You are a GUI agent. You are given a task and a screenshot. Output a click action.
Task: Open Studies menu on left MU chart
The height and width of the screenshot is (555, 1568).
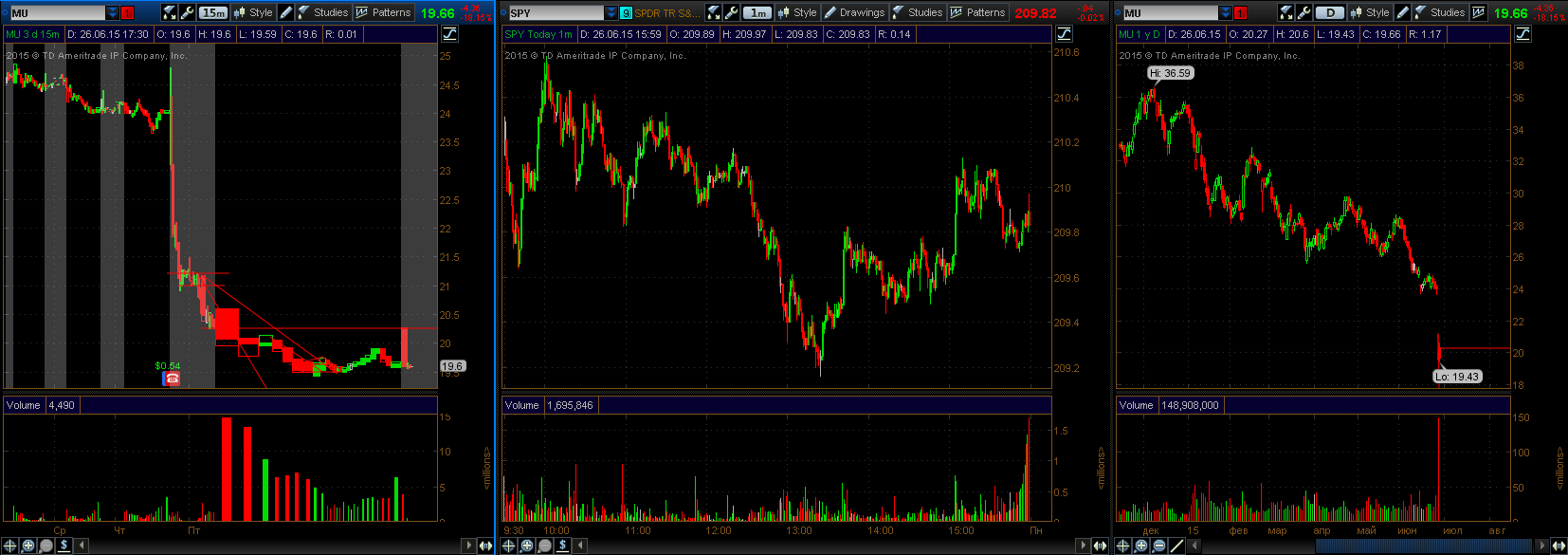point(323,12)
